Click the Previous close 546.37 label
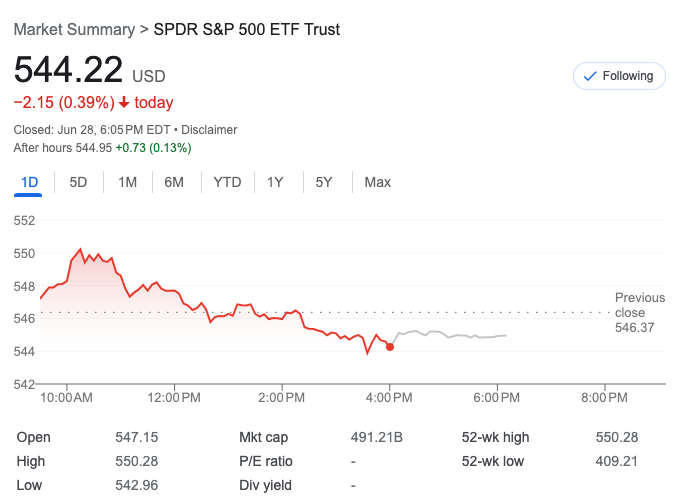This screenshot has height=504, width=681. (x=640, y=312)
